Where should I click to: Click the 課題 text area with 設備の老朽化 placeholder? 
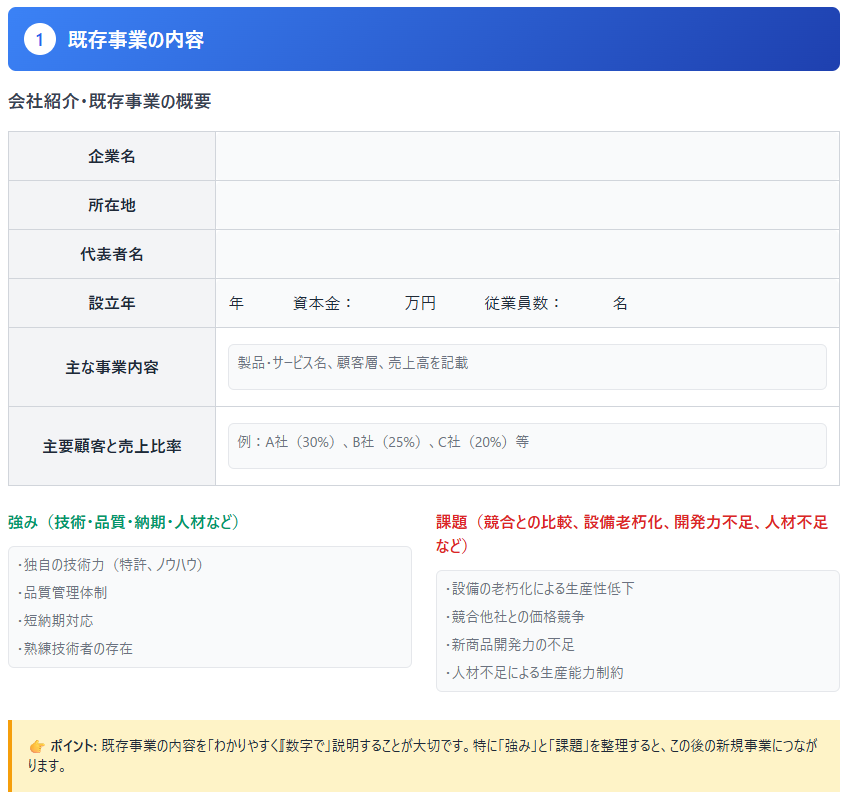tap(637, 631)
